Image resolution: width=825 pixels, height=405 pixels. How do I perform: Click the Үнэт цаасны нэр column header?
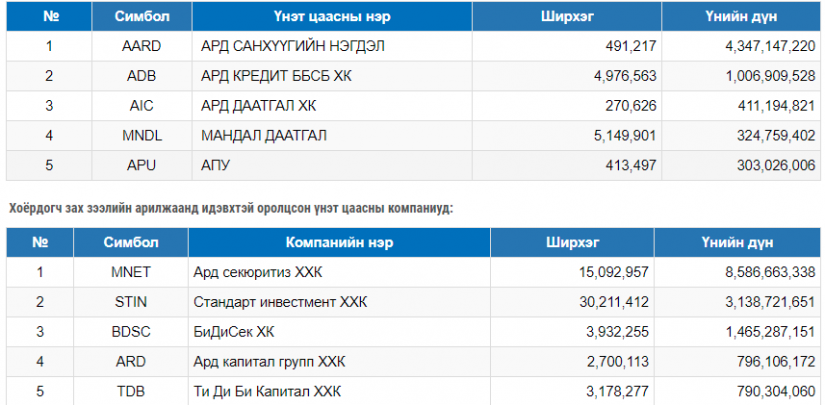[x=332, y=16]
